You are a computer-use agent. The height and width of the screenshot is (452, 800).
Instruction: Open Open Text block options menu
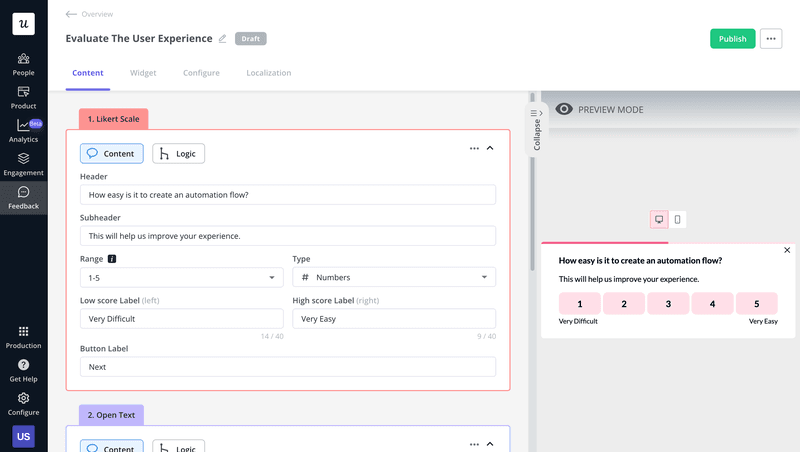474,444
